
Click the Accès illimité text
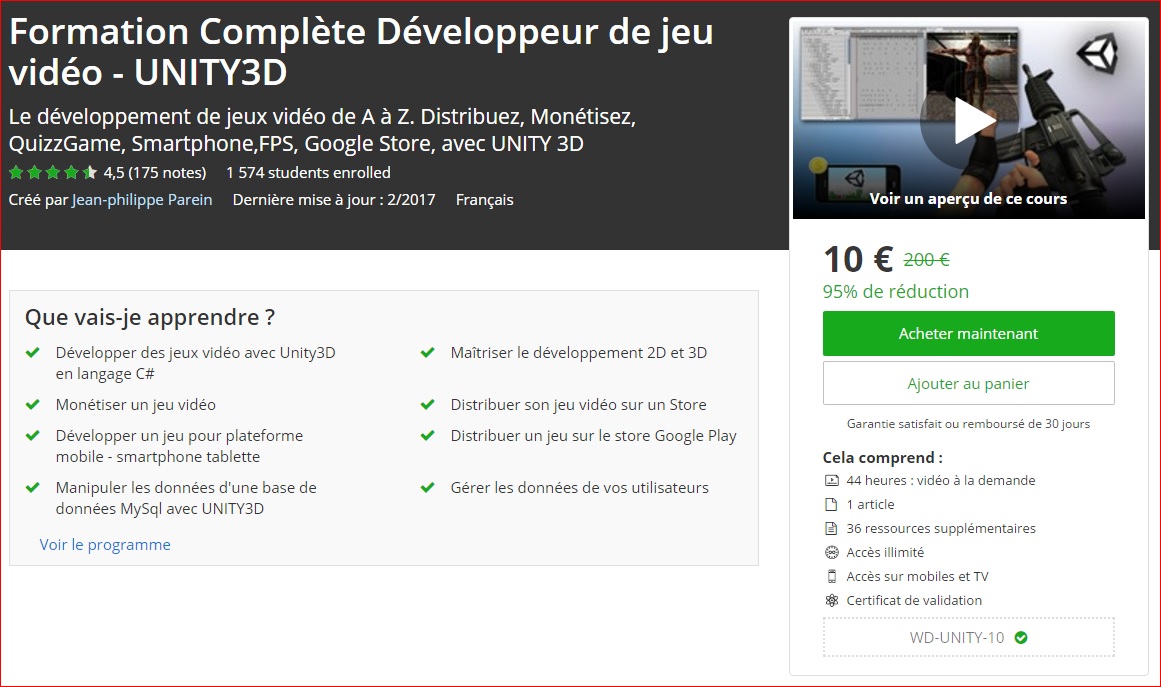886,552
